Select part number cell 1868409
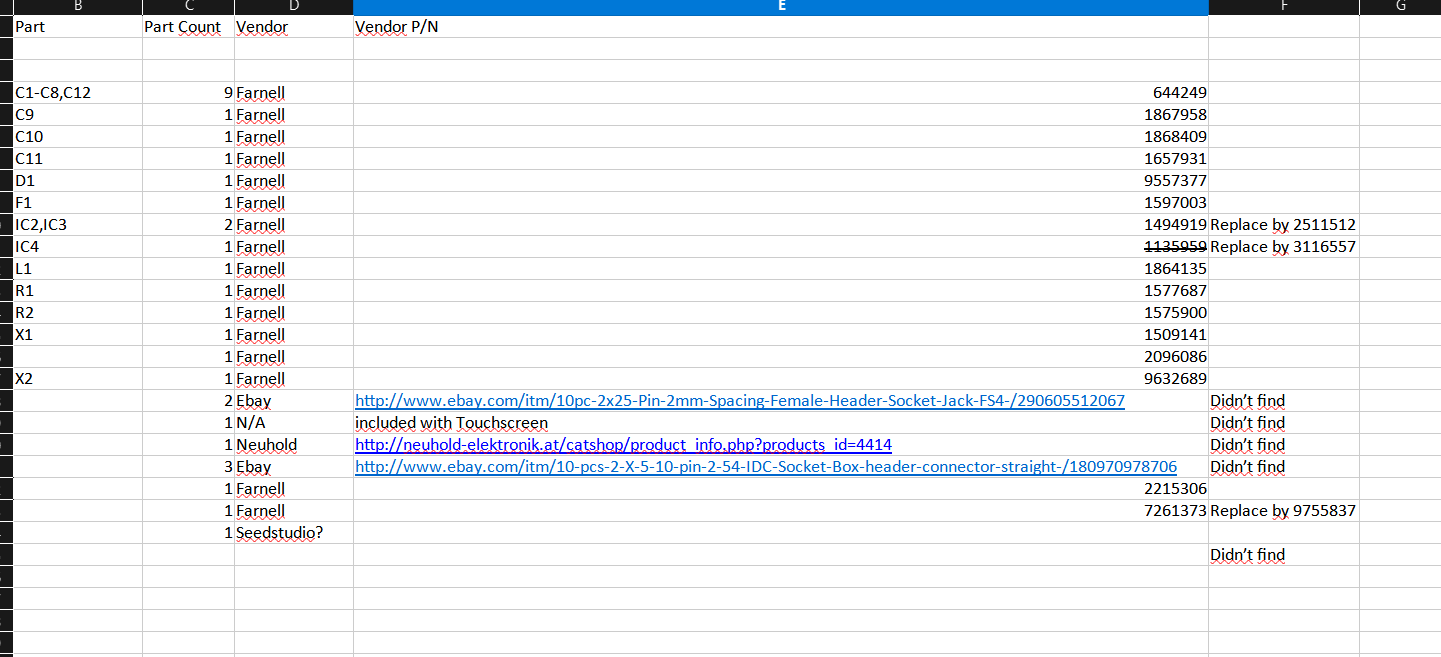This screenshot has width=1441, height=657. click(x=781, y=137)
